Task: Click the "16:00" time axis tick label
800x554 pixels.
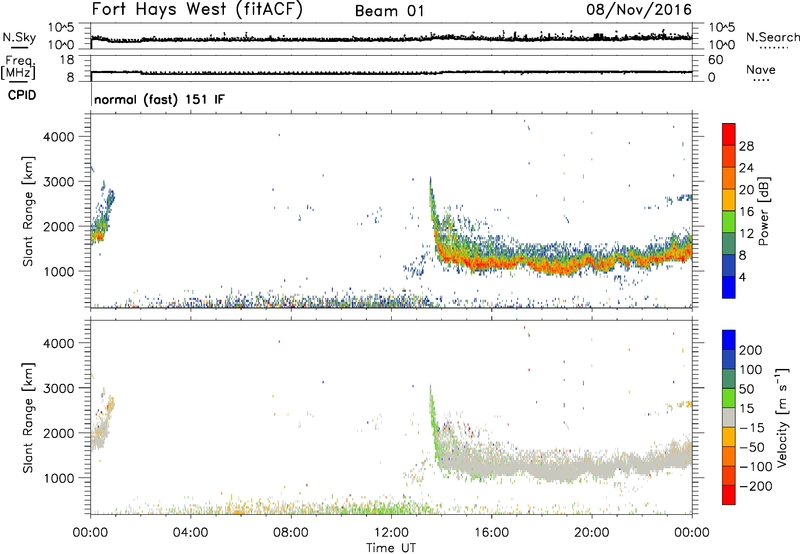Action: tap(491, 533)
